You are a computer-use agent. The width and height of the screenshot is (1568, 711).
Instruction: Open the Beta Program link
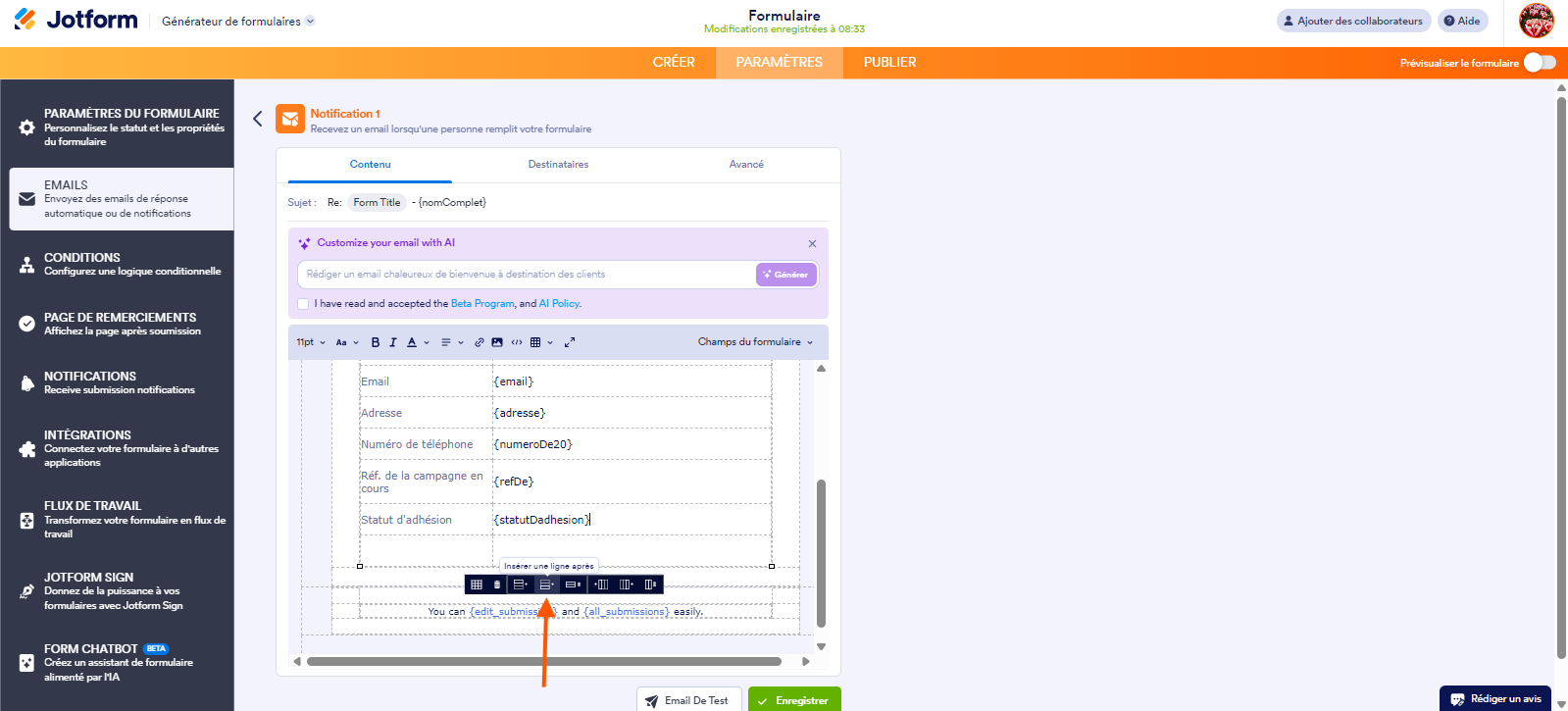click(482, 304)
